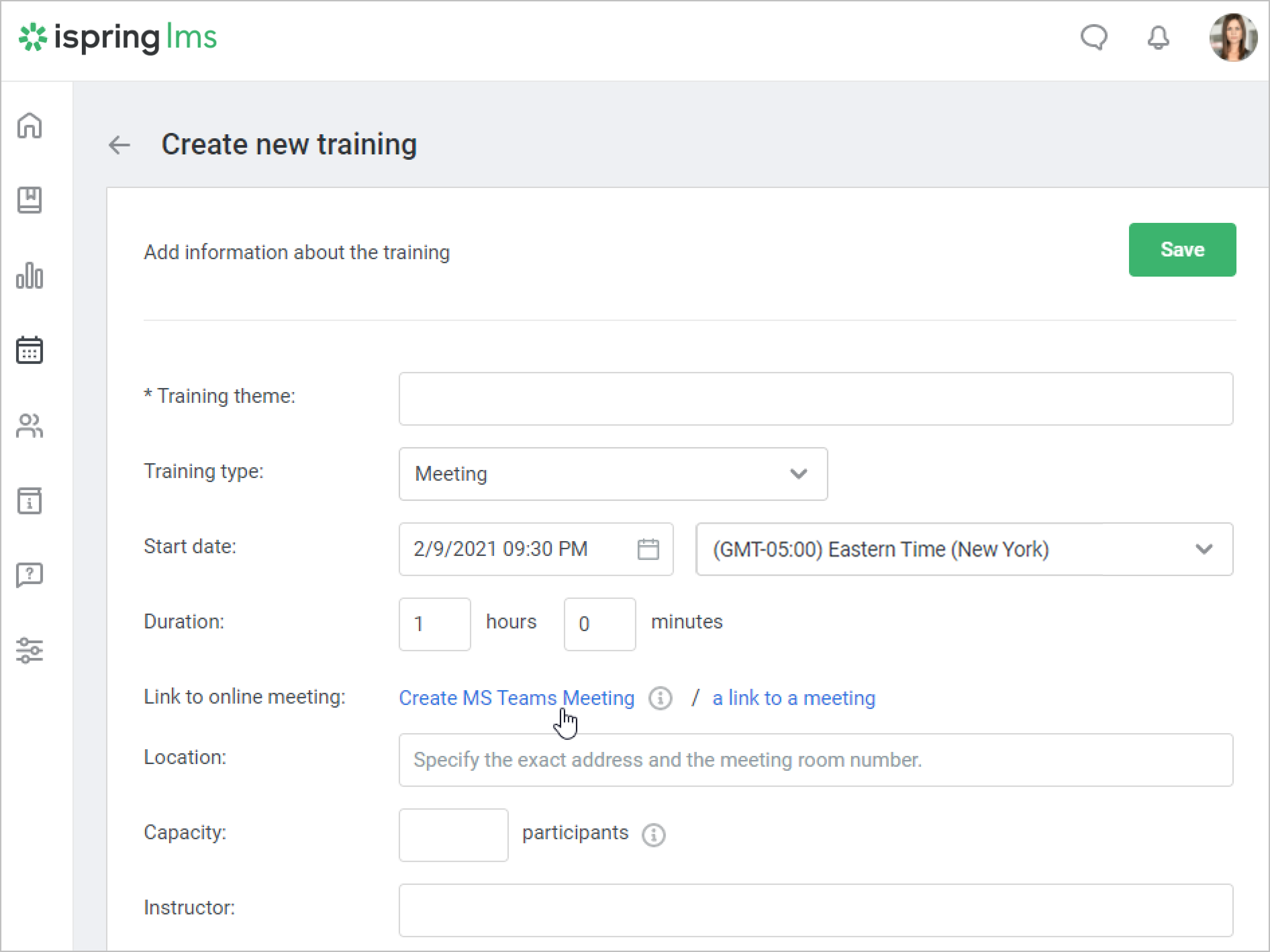Open the calendar icon in the sidebar
The height and width of the screenshot is (952, 1270).
point(30,350)
